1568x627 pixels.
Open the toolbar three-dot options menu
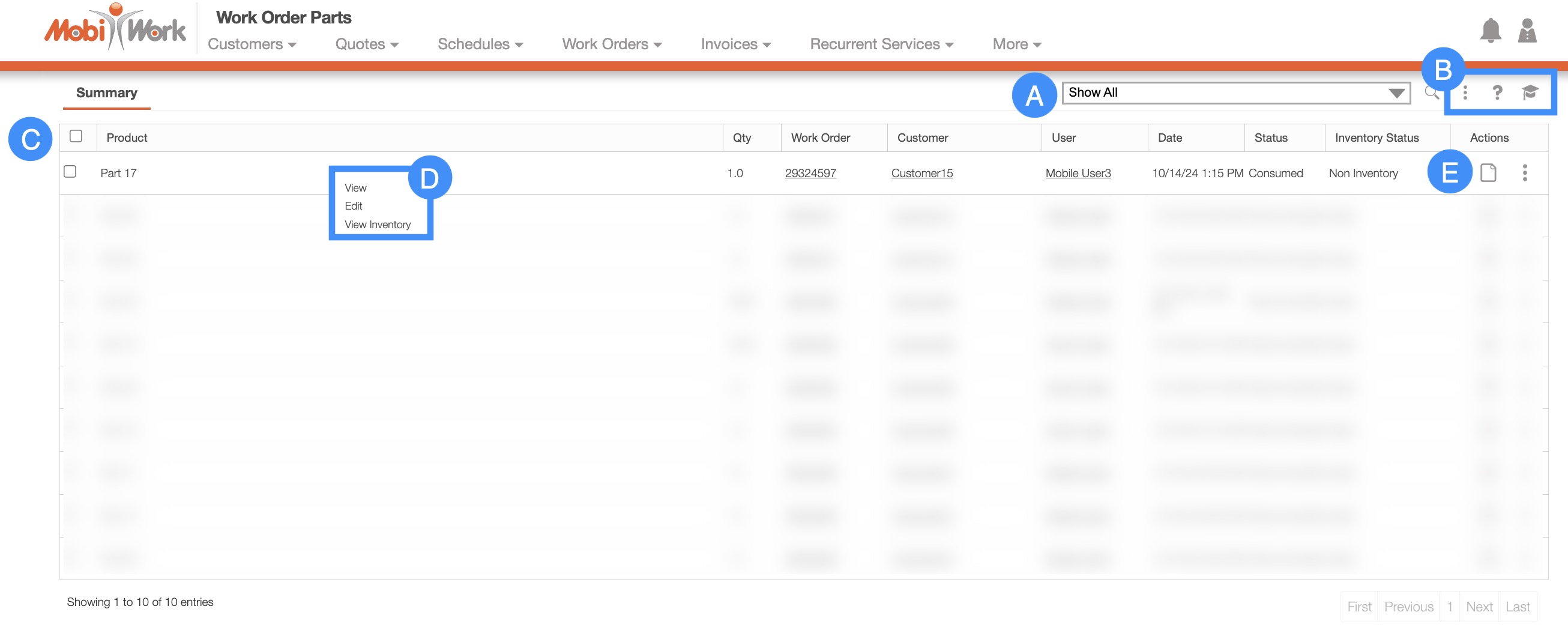[1465, 92]
